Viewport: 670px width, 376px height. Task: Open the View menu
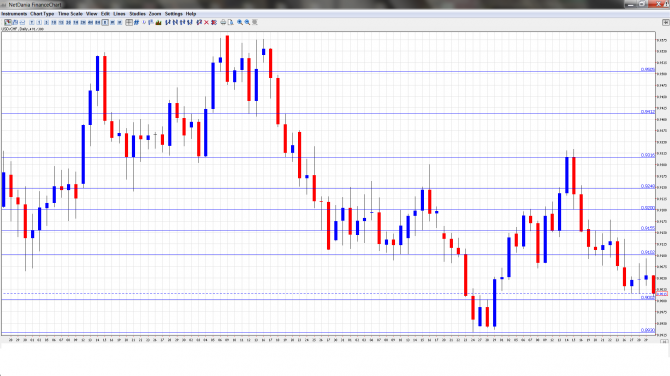[x=91, y=14]
